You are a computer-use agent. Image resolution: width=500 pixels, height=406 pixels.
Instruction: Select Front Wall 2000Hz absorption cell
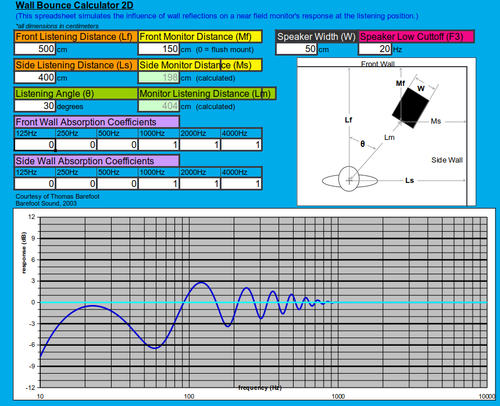(x=200, y=145)
